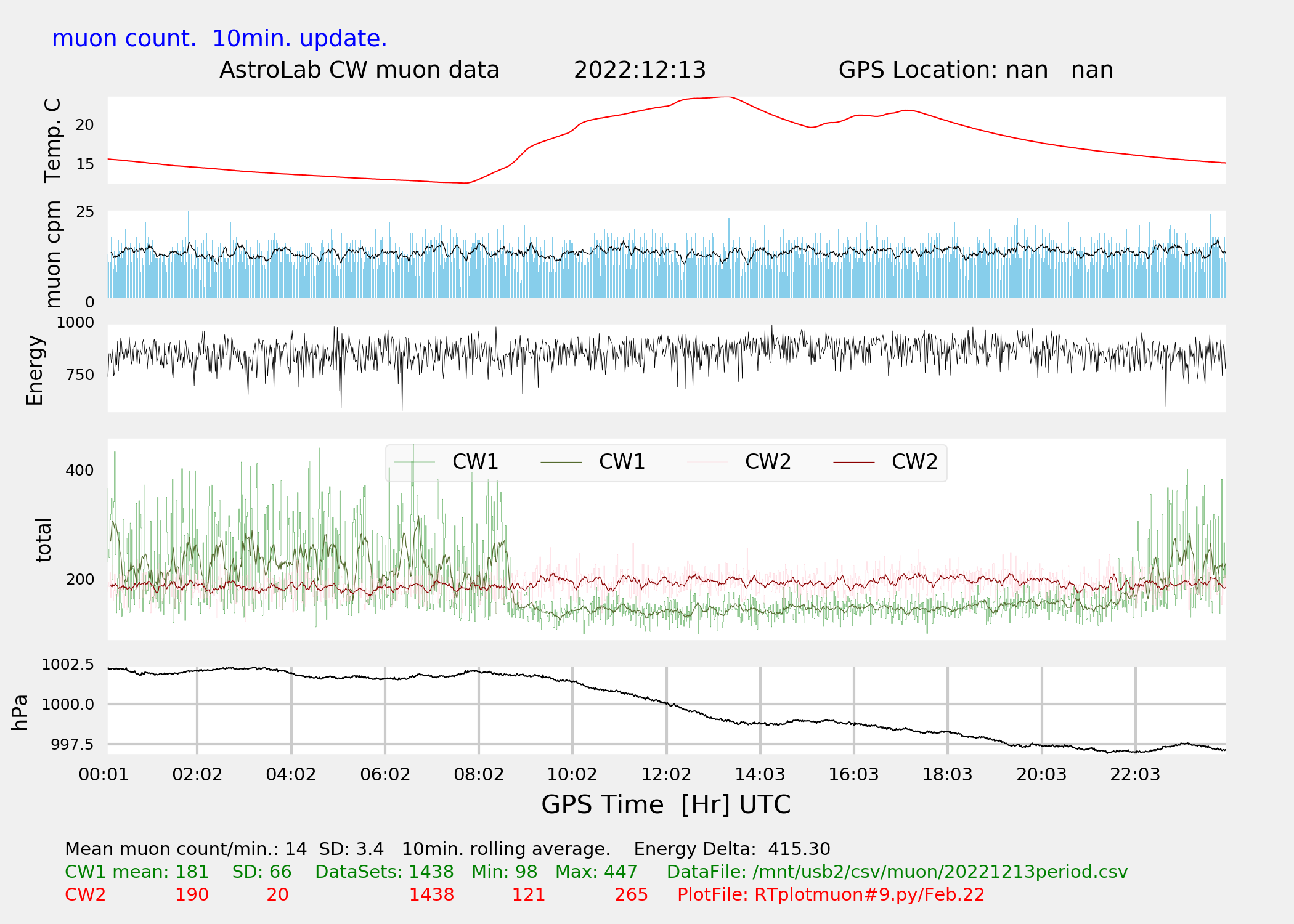
Task: Click the date text 2022:12:13
Action: (640, 70)
